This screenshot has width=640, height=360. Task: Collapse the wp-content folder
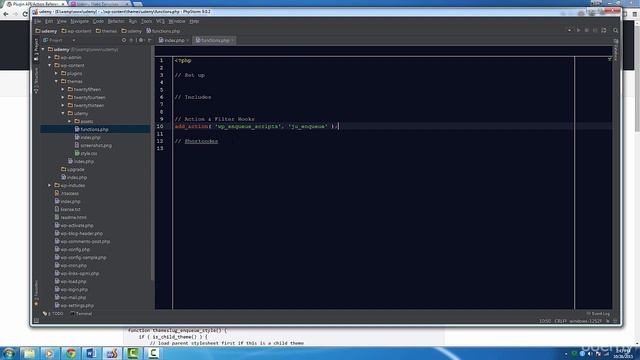tap(50, 65)
